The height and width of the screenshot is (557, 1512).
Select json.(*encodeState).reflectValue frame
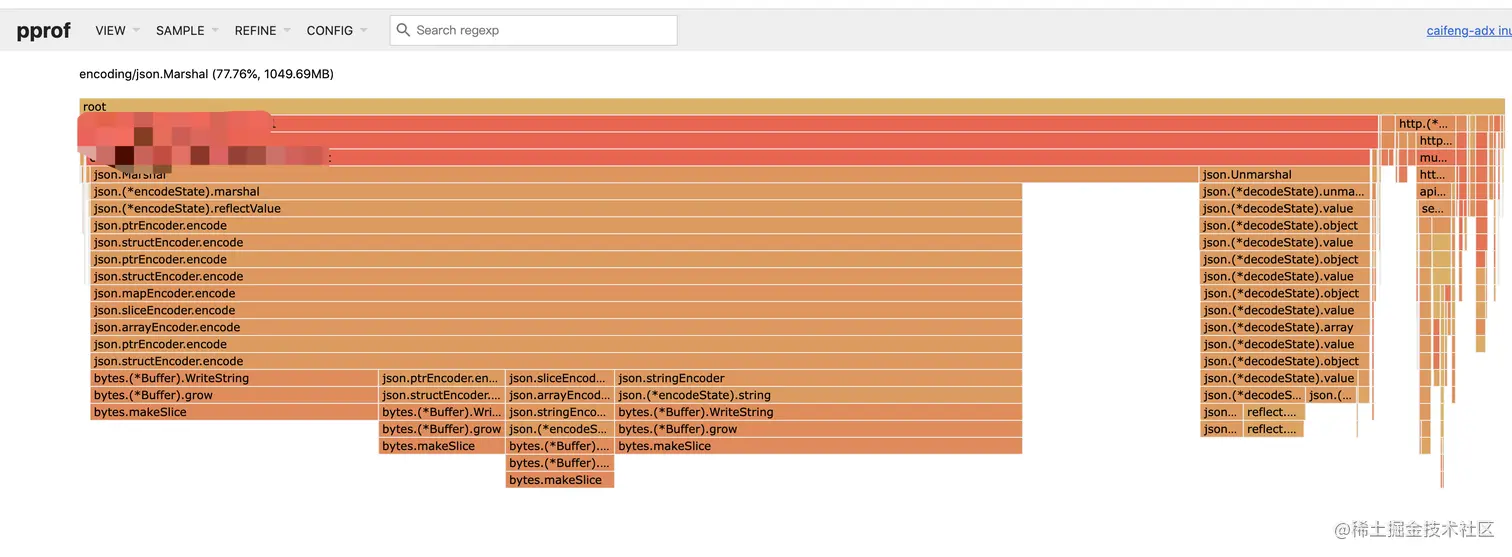[x=556, y=209]
